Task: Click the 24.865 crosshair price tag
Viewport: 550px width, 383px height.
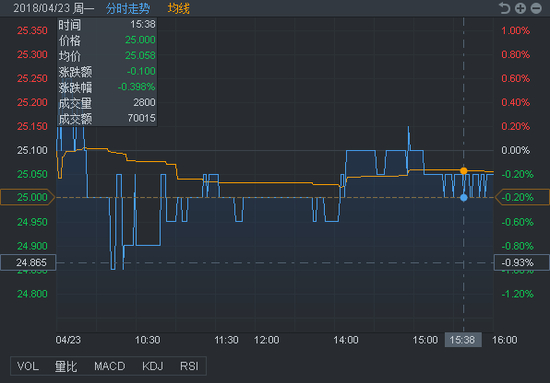Action: pos(28,262)
